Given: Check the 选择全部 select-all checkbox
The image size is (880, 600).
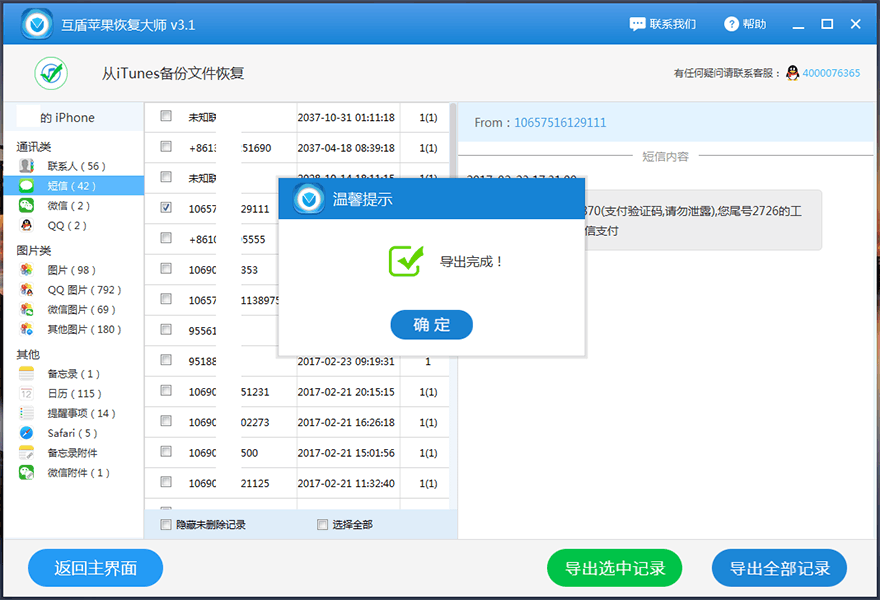Looking at the screenshot, I should (322, 523).
